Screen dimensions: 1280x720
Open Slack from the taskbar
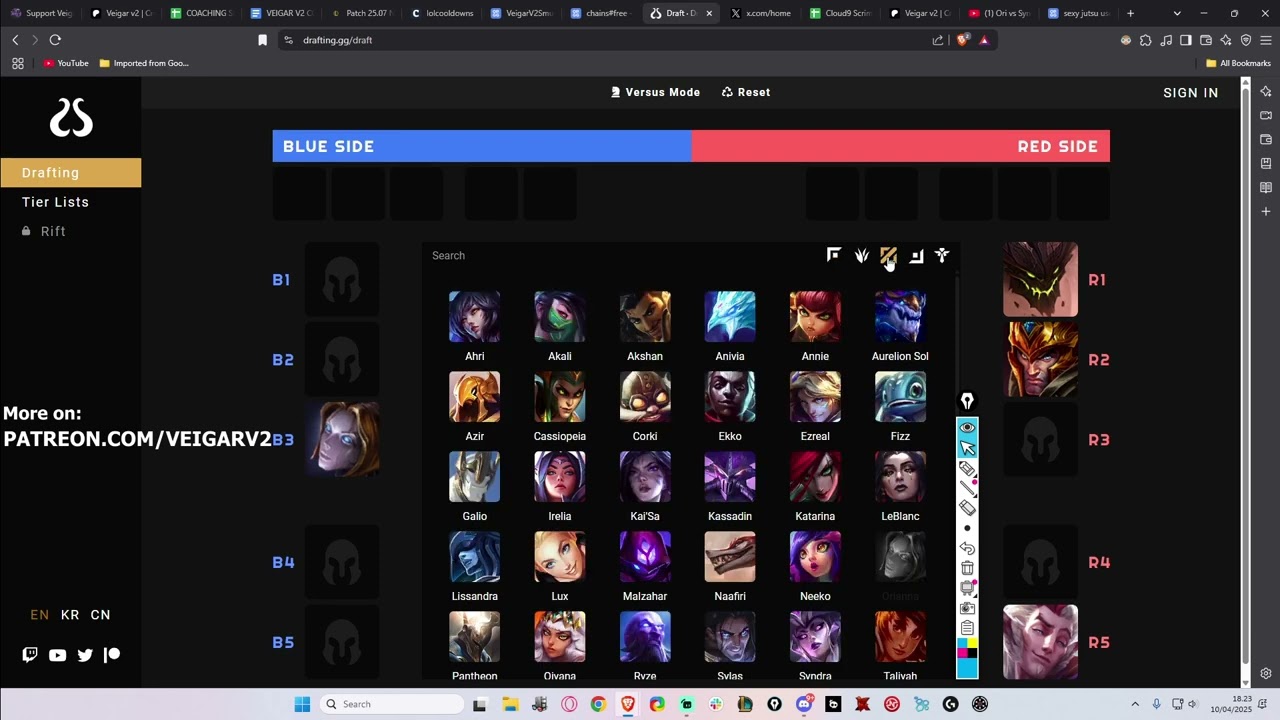tap(716, 704)
